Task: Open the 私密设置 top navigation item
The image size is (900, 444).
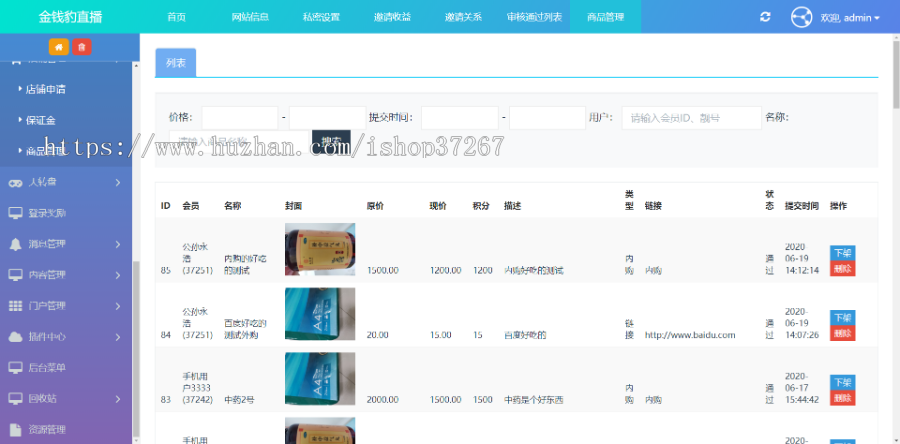Action: (321, 17)
